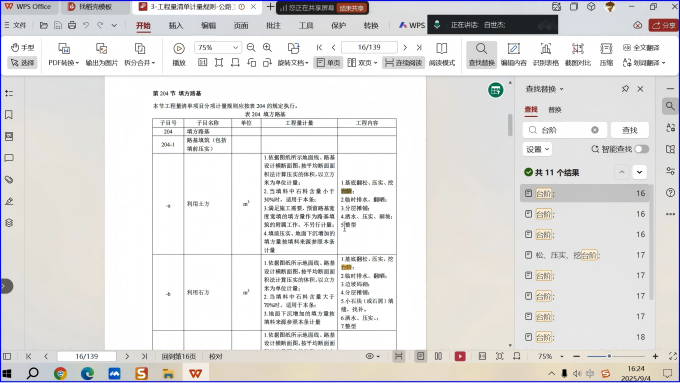Toggle the 智能查找 smart search switch
The height and width of the screenshot is (383, 680).
click(x=641, y=149)
